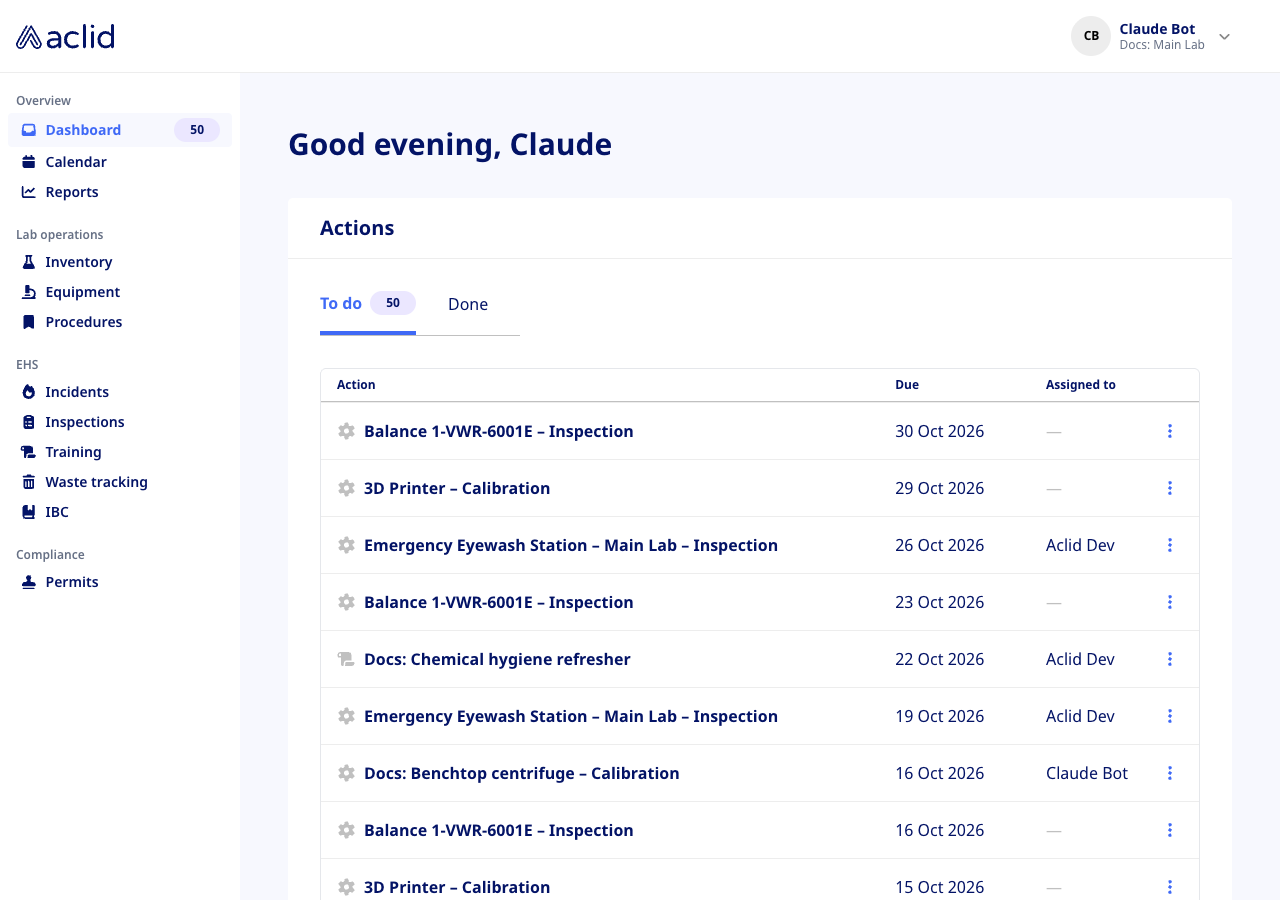The height and width of the screenshot is (900, 1280).
Task: Open more options for 26 Oct 2026 row
Action: point(1170,545)
